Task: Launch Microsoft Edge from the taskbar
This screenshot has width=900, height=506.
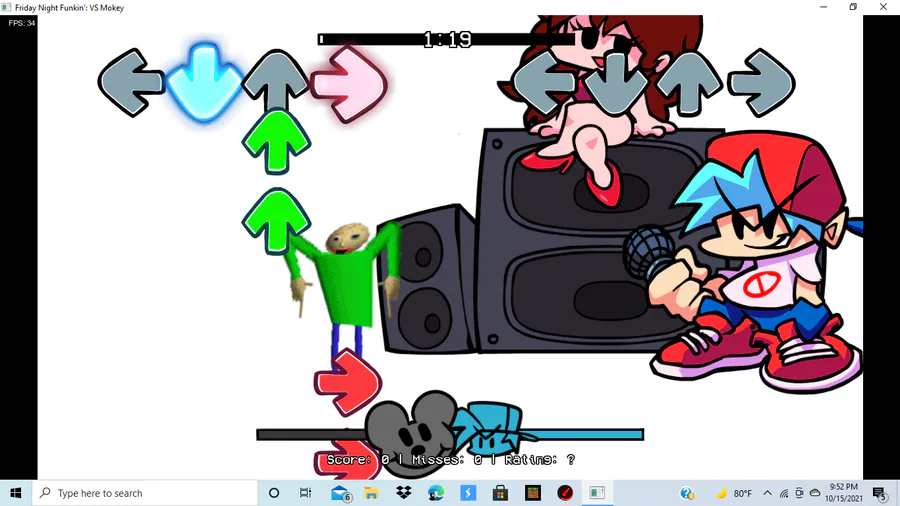Action: 436,493
